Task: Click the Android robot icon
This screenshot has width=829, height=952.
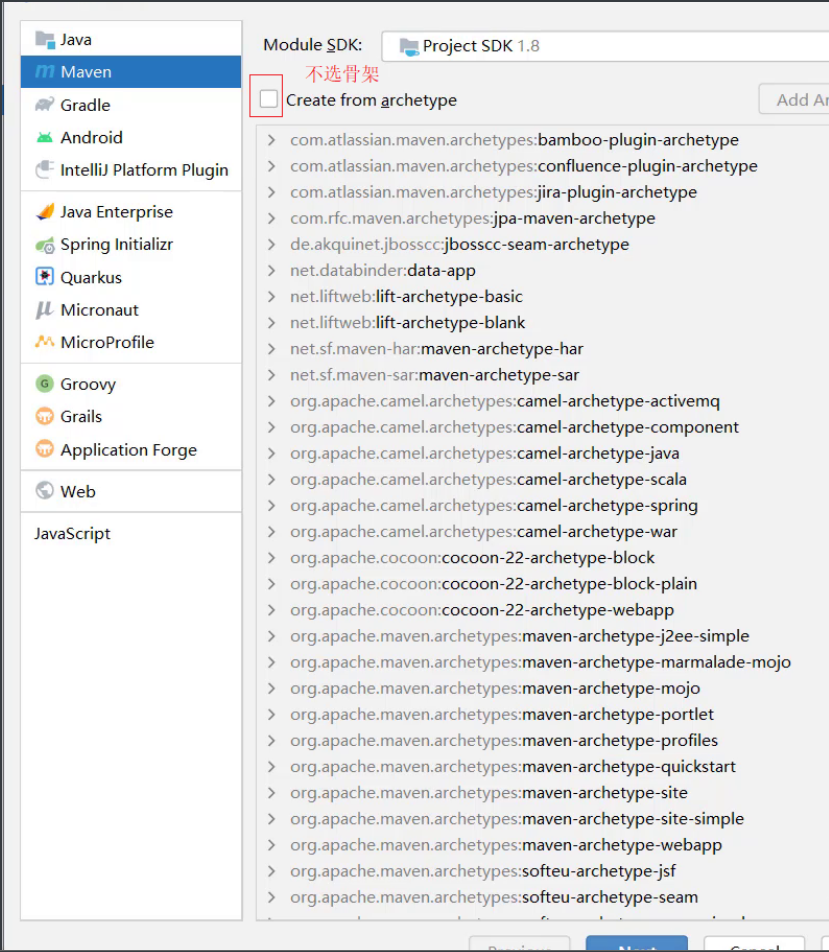Action: (x=45, y=137)
